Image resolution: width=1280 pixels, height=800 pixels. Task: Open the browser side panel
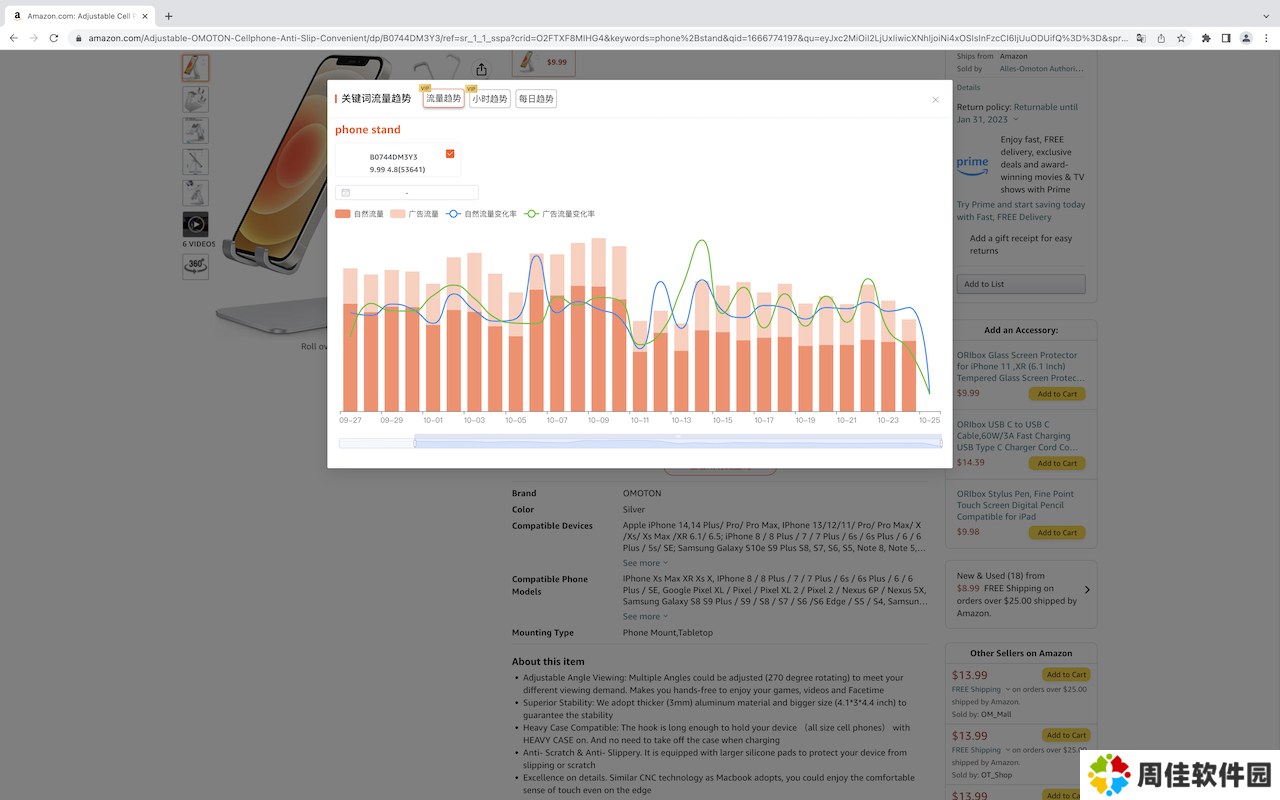[x=1226, y=38]
